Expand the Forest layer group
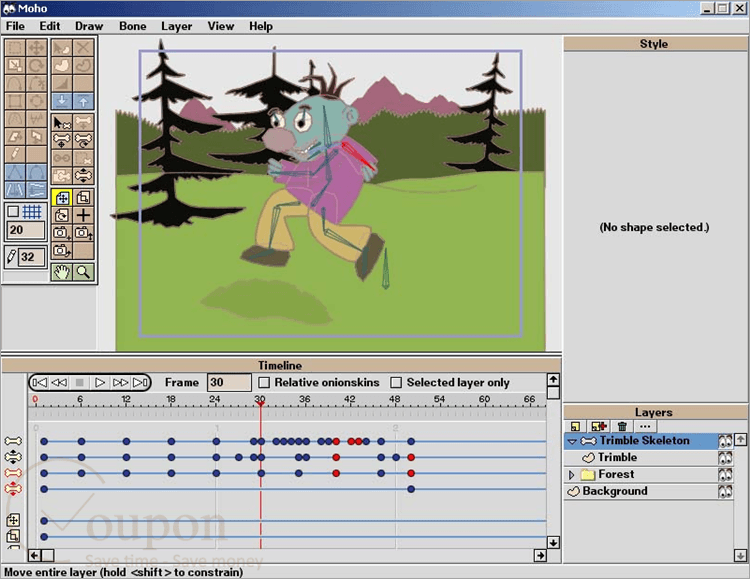The width and height of the screenshot is (750, 579). [571, 475]
